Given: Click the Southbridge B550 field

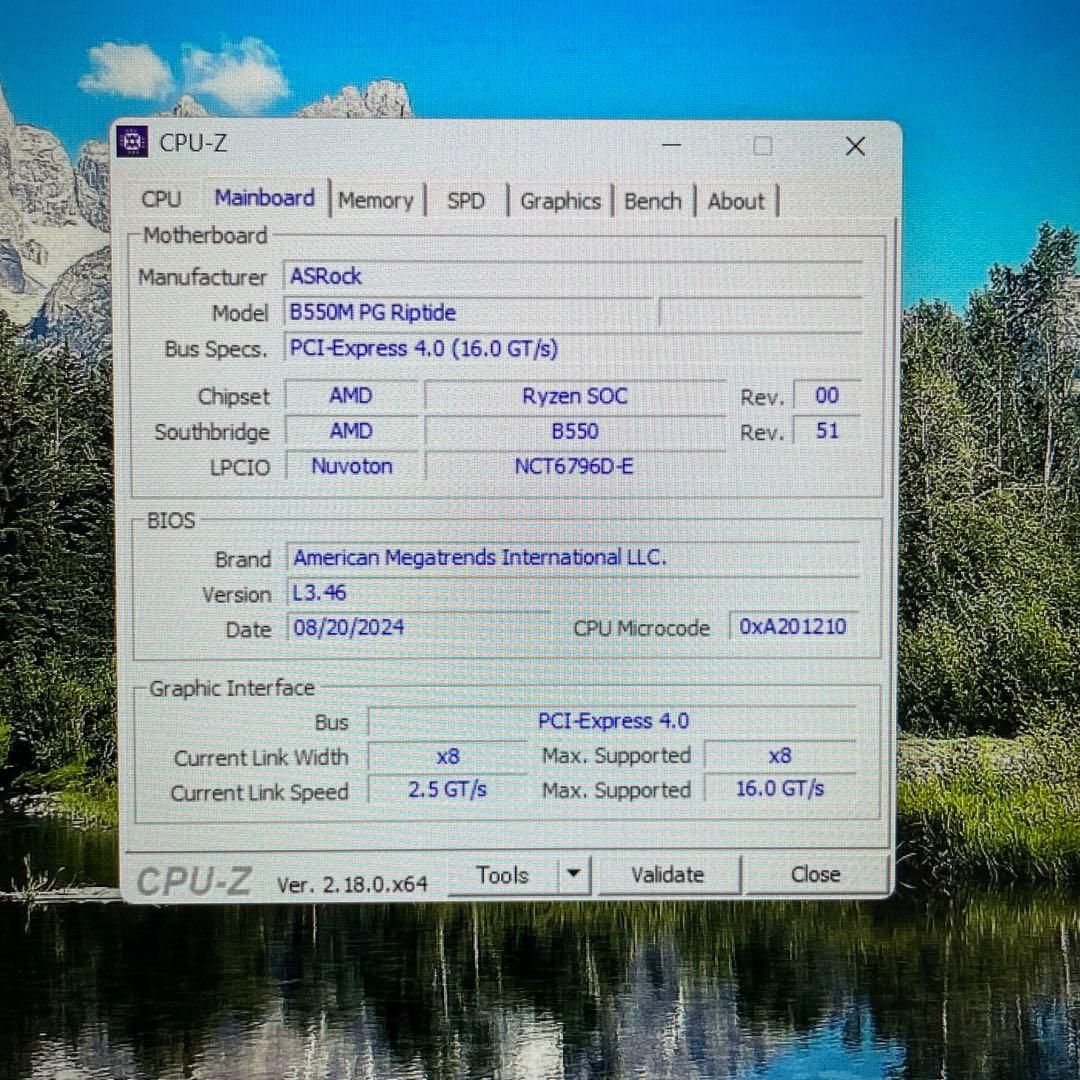Looking at the screenshot, I should (575, 430).
